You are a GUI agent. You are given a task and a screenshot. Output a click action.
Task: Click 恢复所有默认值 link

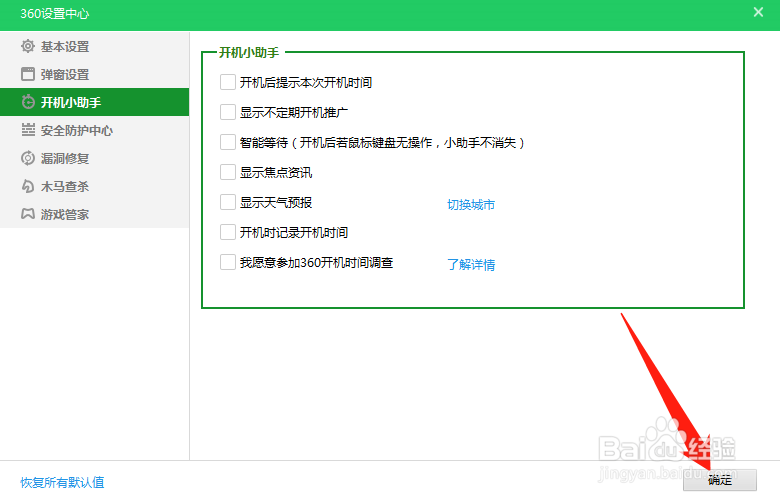tap(62, 482)
